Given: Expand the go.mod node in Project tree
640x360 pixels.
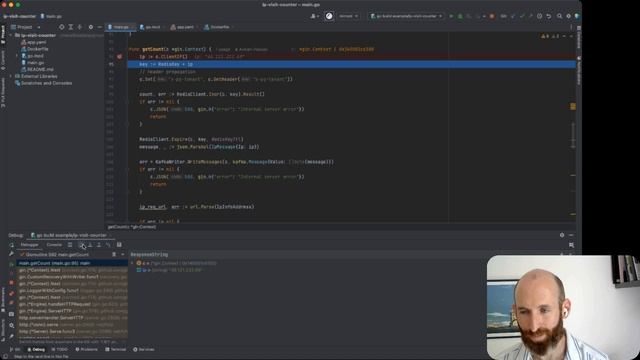Looking at the screenshot, I should [17, 56].
